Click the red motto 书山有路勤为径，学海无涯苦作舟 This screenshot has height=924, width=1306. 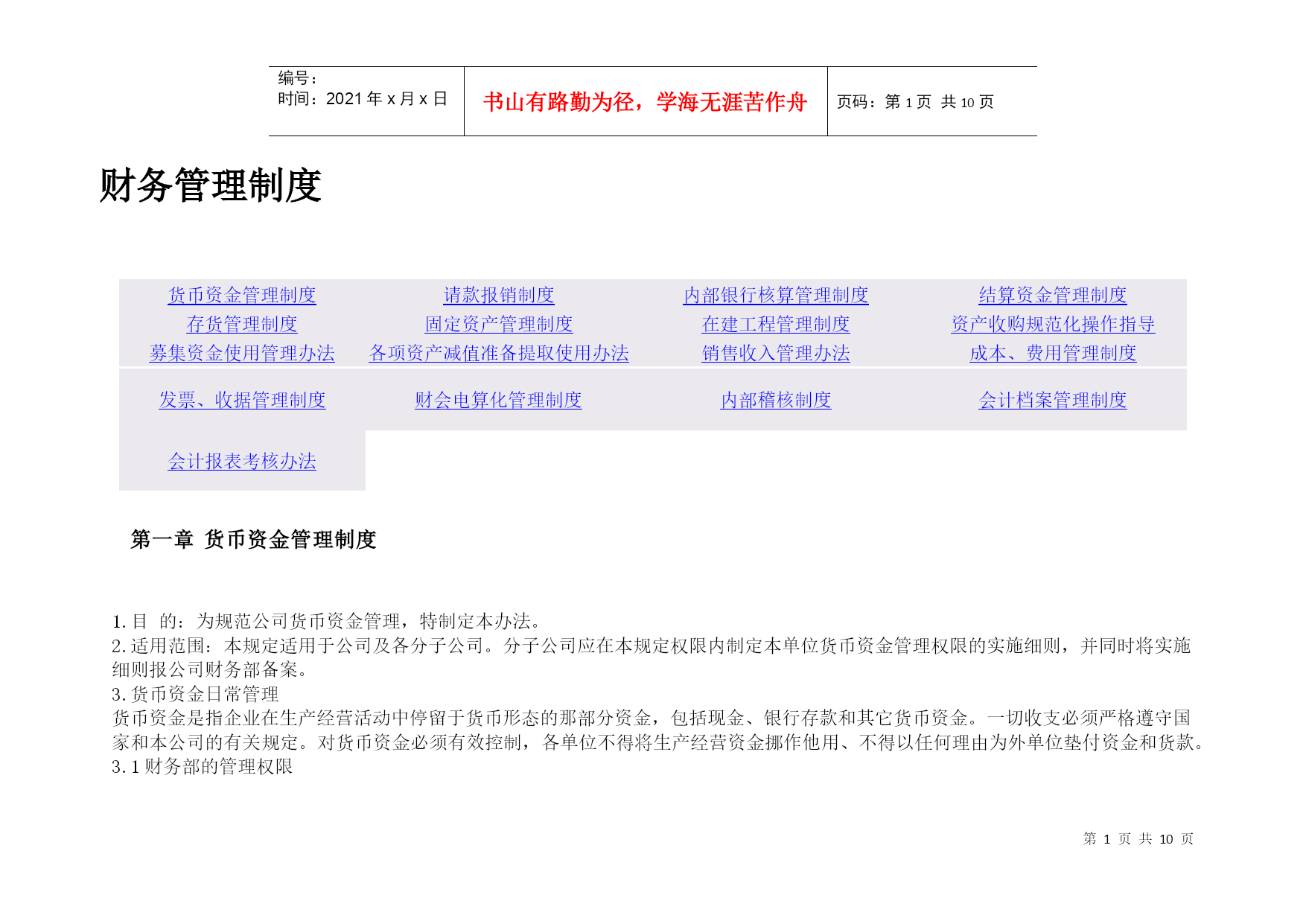pyautogui.click(x=645, y=102)
